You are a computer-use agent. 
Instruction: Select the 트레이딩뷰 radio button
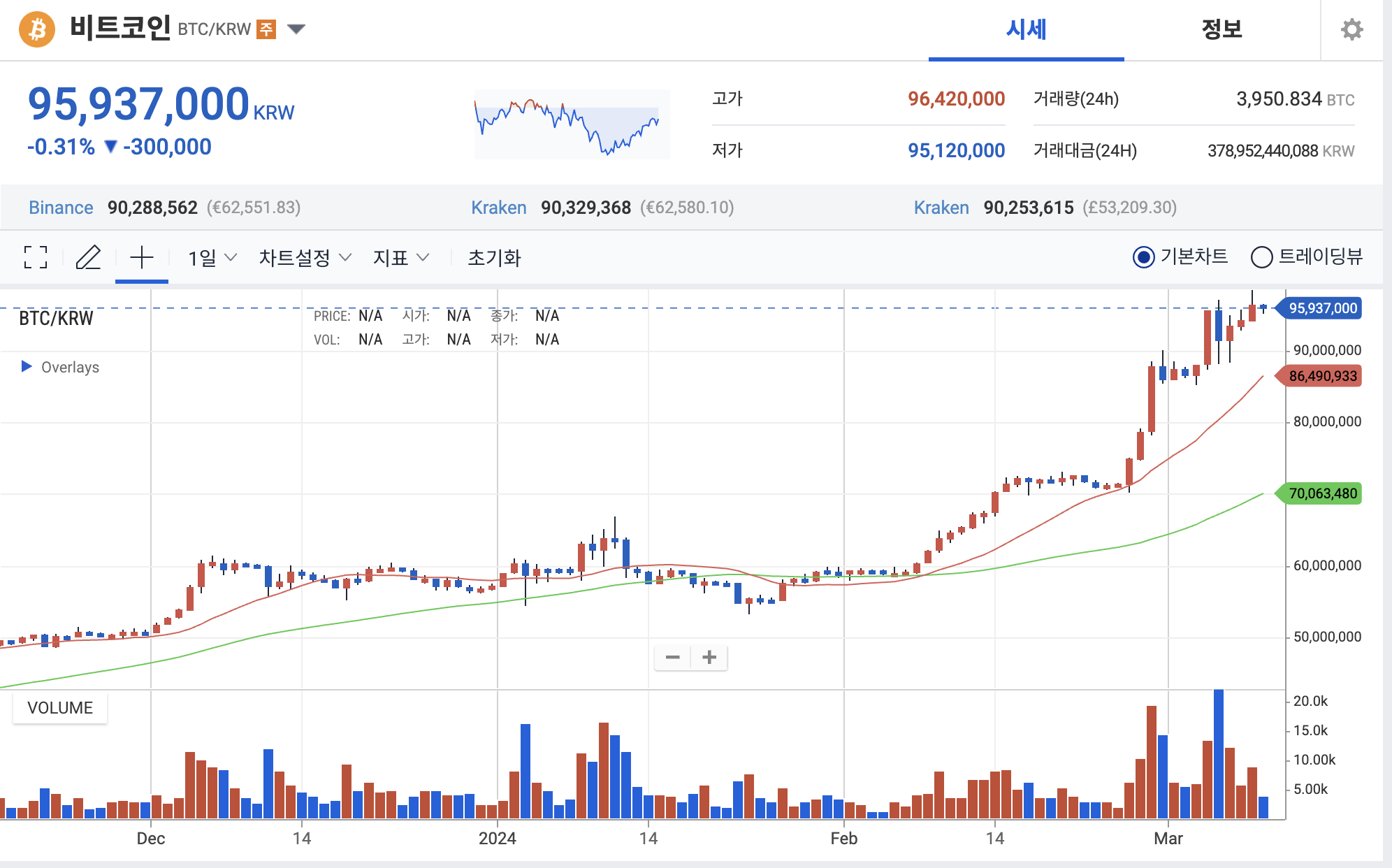[1261, 257]
